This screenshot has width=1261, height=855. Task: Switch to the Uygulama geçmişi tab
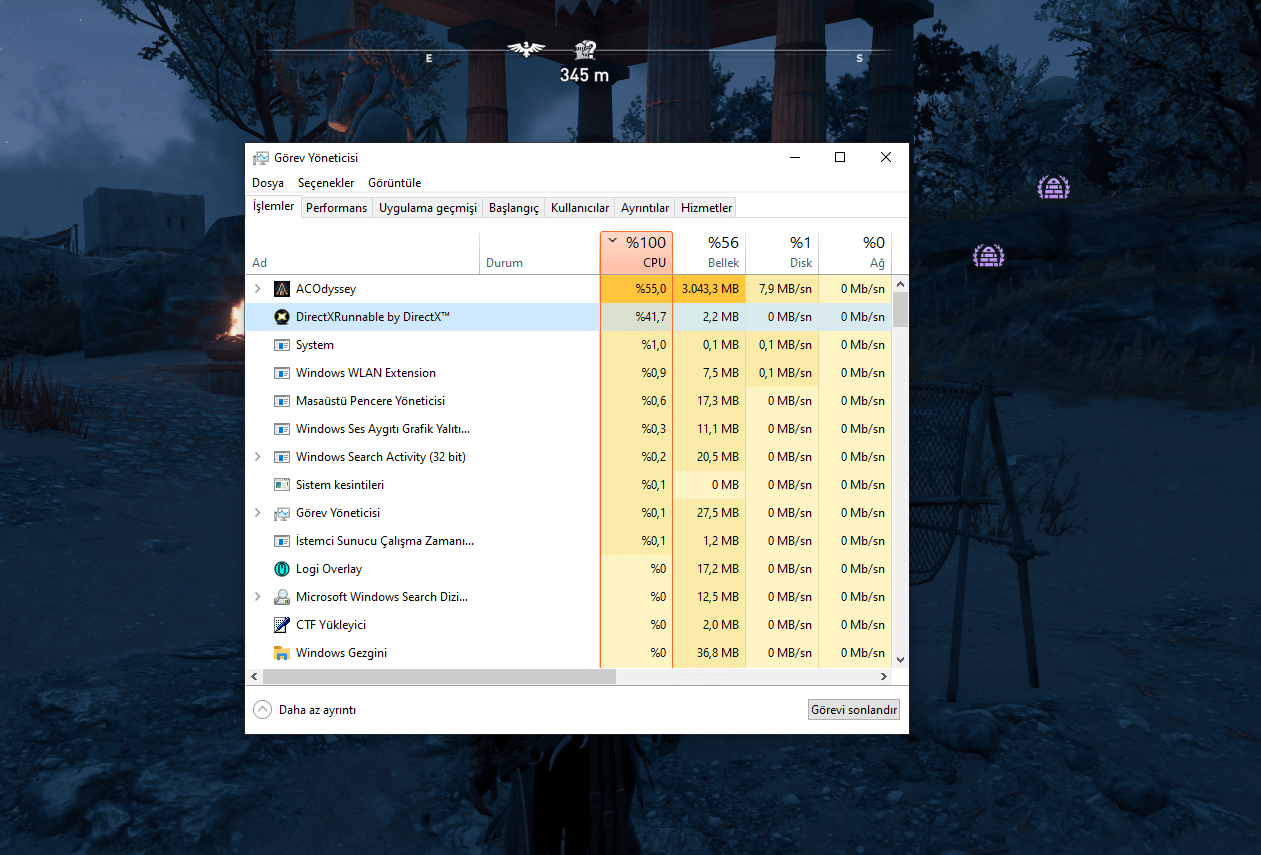coord(428,208)
